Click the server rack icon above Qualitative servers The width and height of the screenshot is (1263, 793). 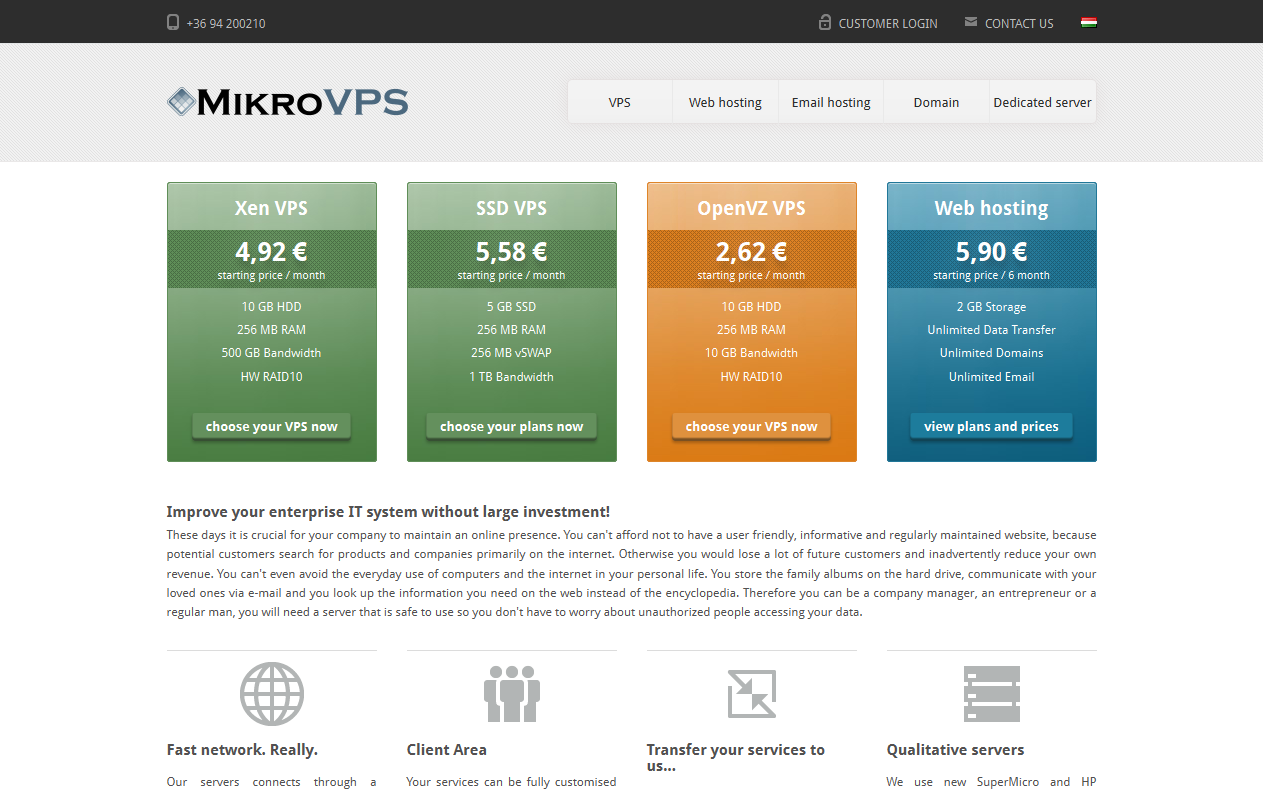(x=992, y=694)
